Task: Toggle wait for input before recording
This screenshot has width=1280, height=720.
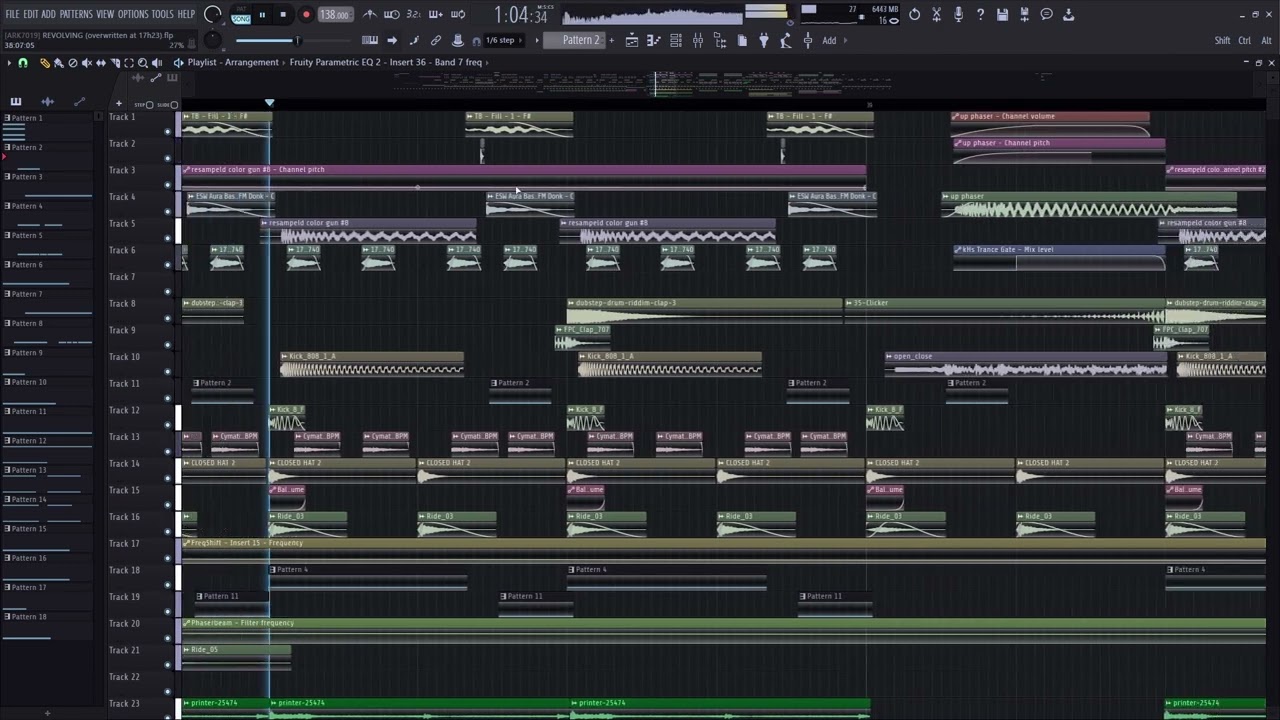Action: pyautogui.click(x=392, y=14)
